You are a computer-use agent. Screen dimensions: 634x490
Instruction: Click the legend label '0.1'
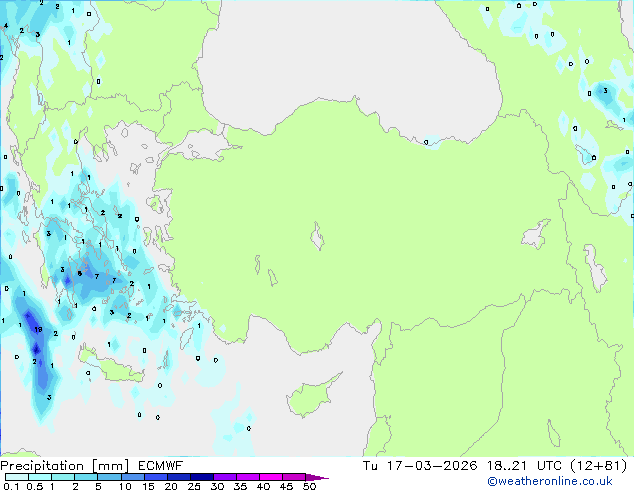tap(11, 486)
